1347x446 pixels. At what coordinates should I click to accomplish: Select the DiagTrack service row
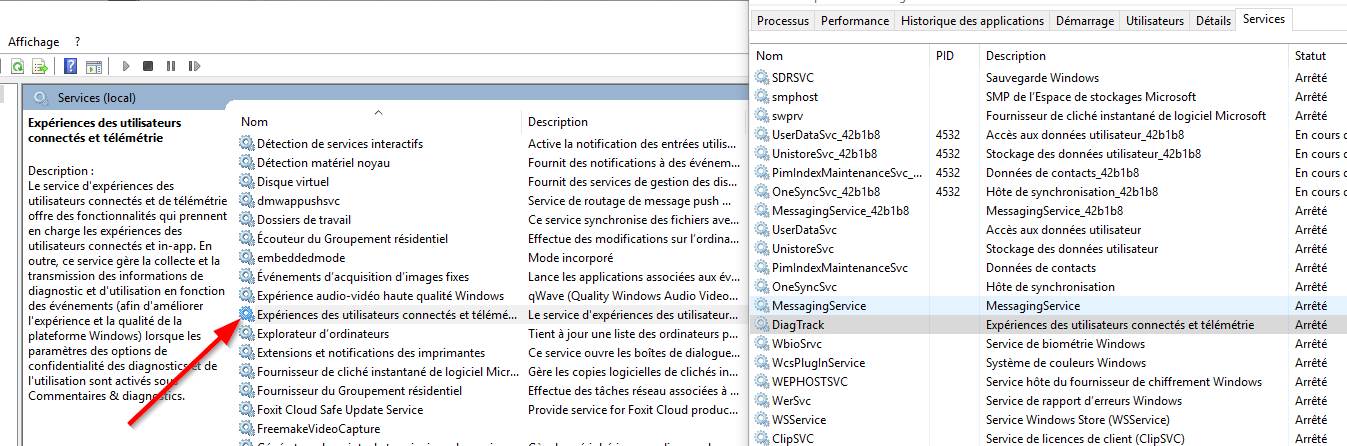coord(798,325)
